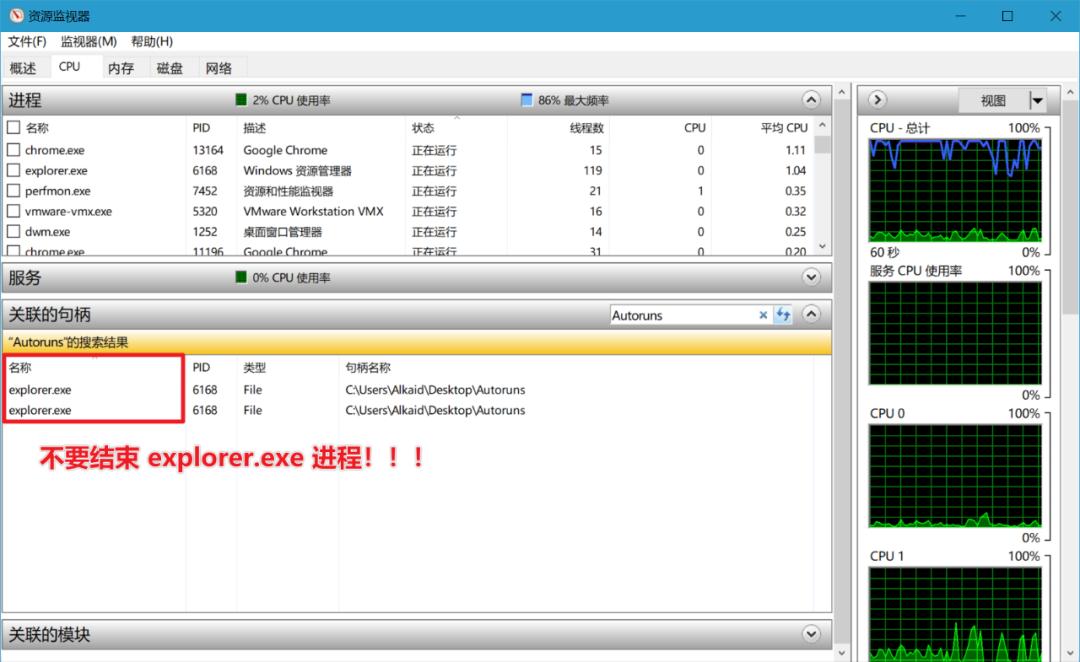Collapse the graph sidebar with the arrow button
The image size is (1080, 662).
click(877, 100)
